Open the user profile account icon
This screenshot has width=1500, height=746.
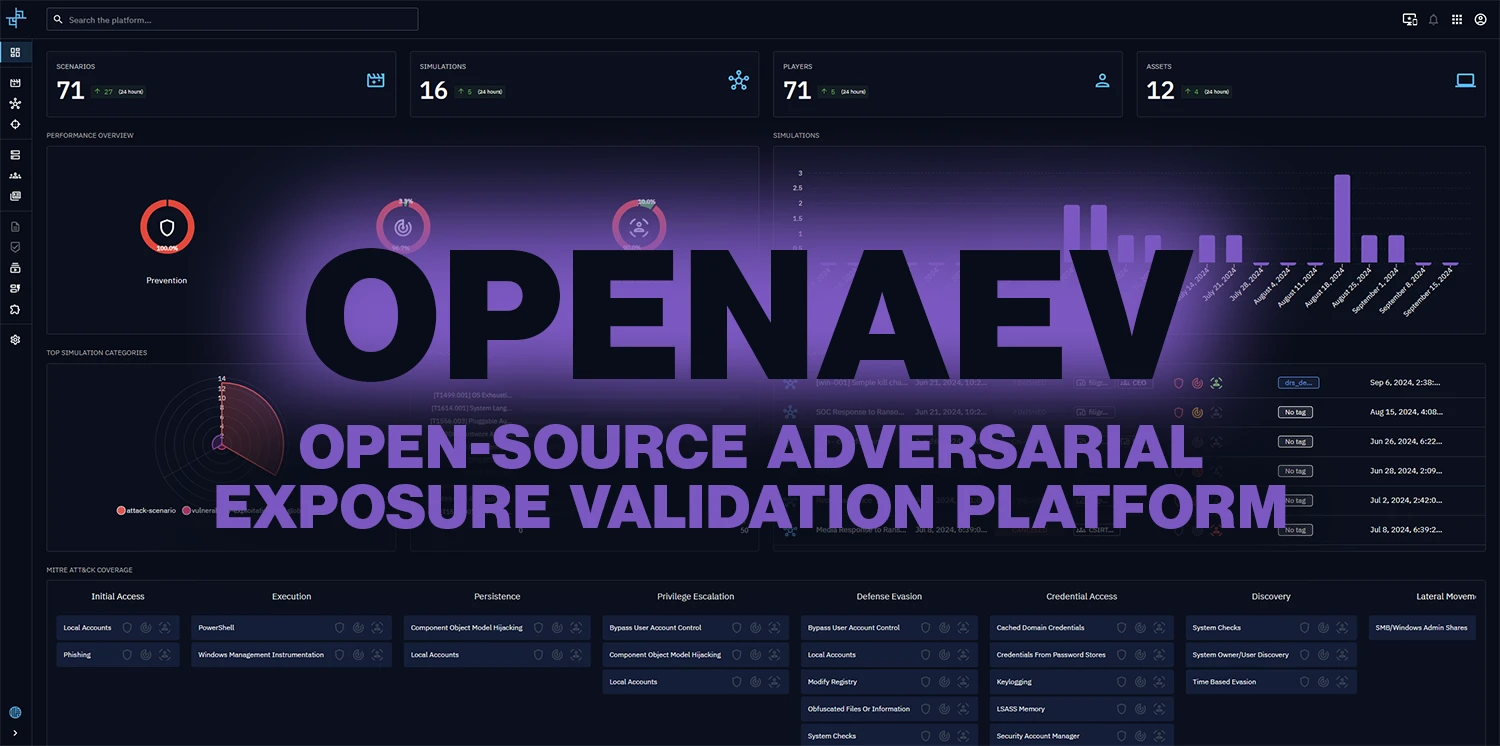coord(1480,19)
